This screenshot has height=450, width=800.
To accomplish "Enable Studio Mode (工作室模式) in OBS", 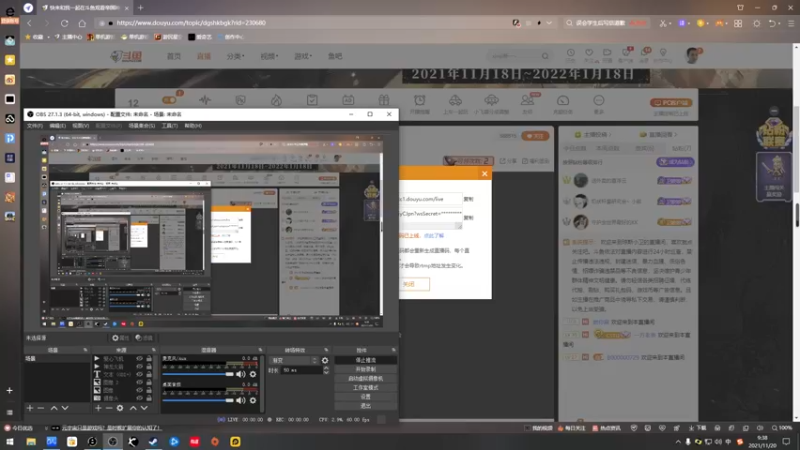I will coord(365,388).
